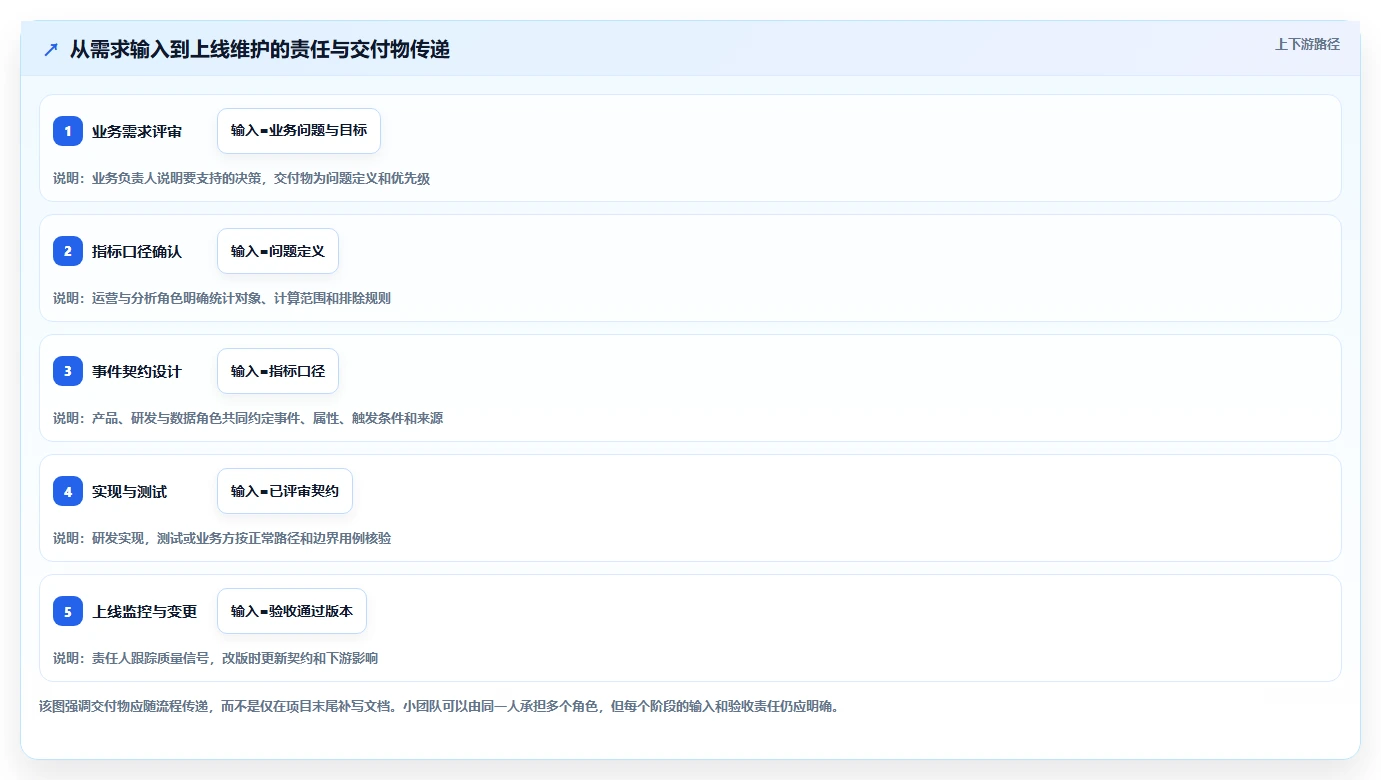Viewport: 1381px width, 780px height.
Task: Click the step title 指标口径确认
Action: point(137,251)
